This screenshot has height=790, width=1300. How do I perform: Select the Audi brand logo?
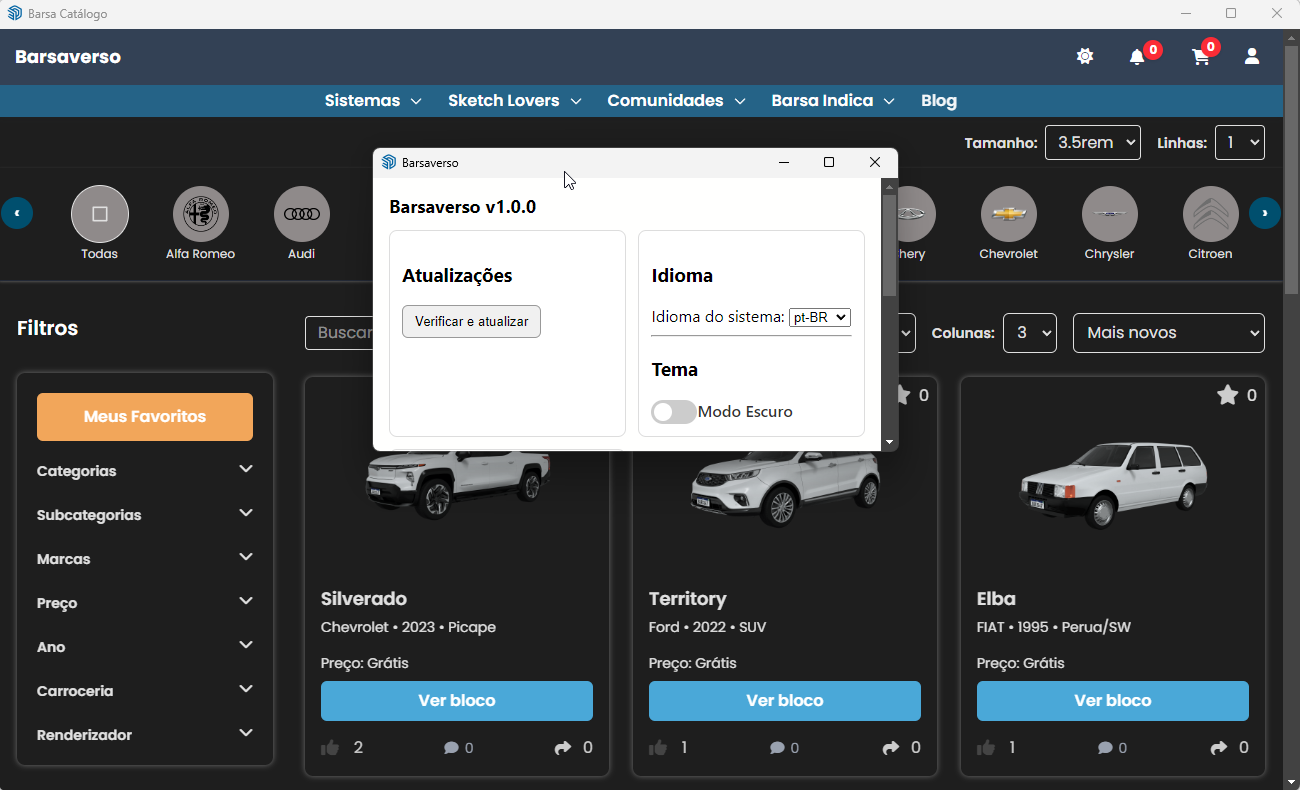[302, 214]
